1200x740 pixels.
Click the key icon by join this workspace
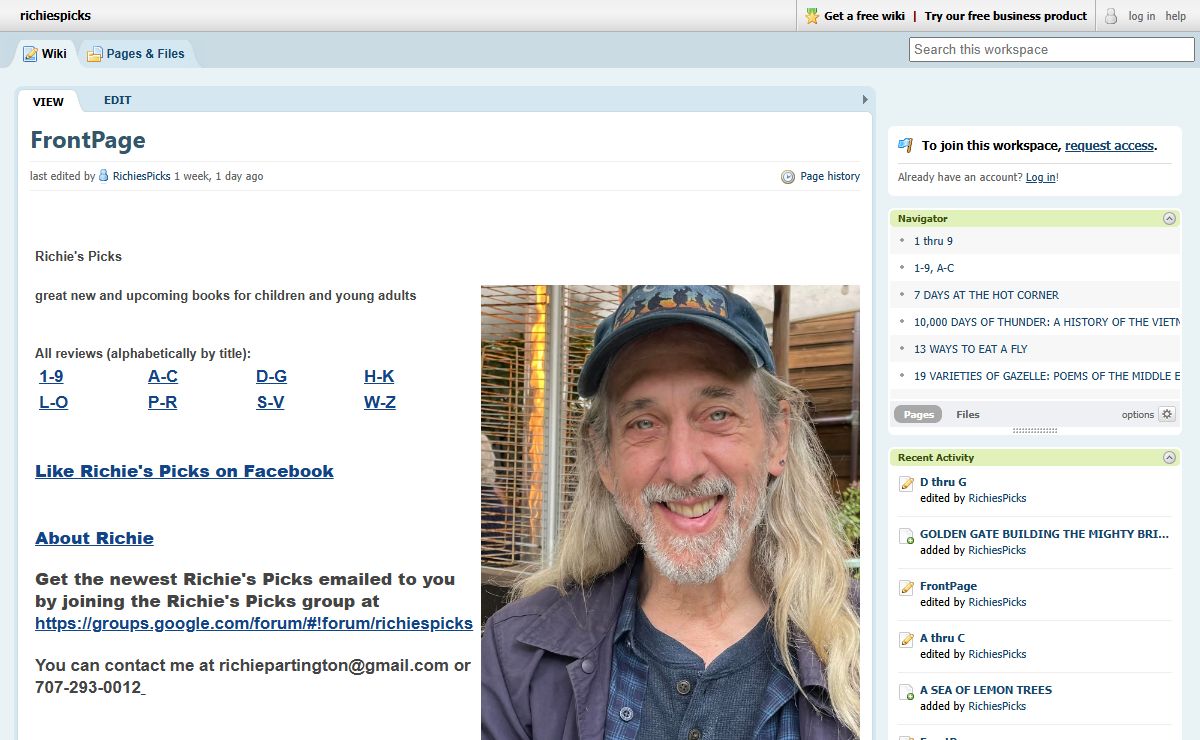coord(906,145)
